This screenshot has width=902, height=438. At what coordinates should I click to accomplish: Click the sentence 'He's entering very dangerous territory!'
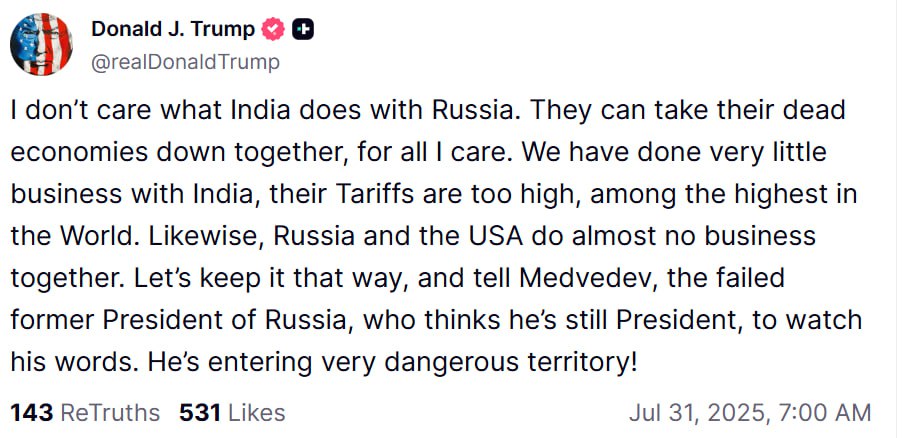[x=393, y=363]
